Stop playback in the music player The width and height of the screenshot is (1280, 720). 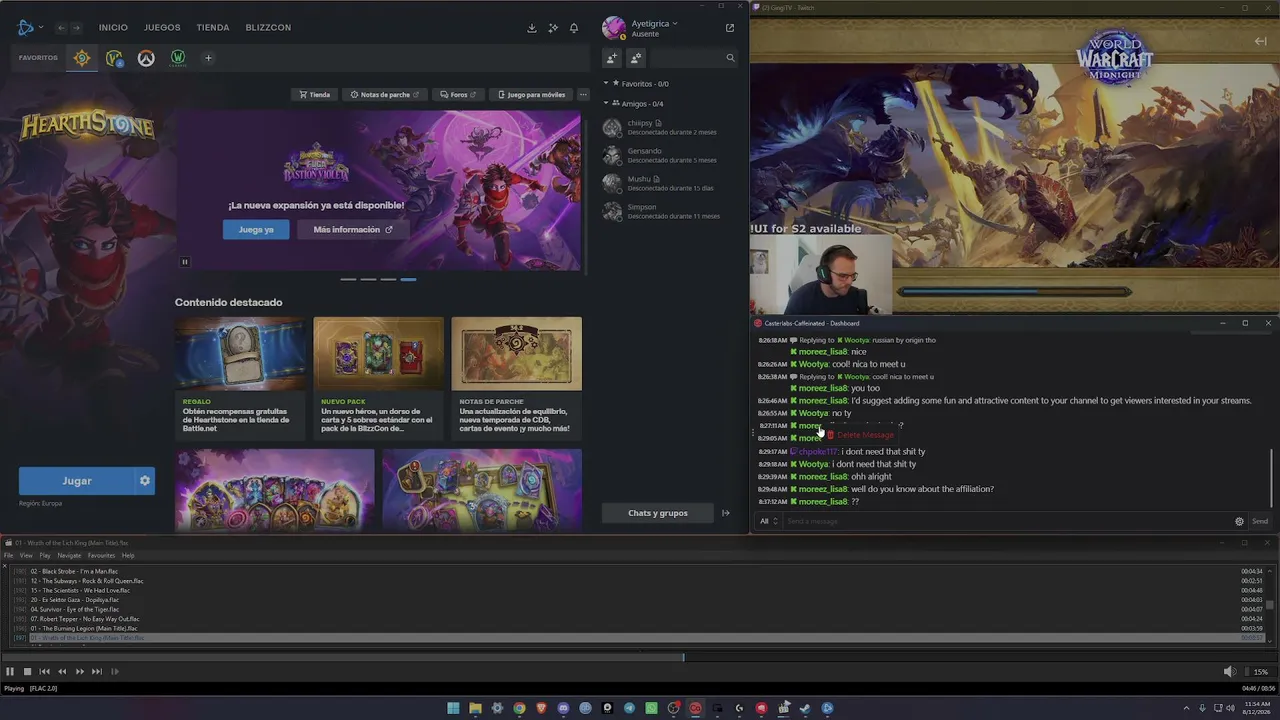point(27,672)
